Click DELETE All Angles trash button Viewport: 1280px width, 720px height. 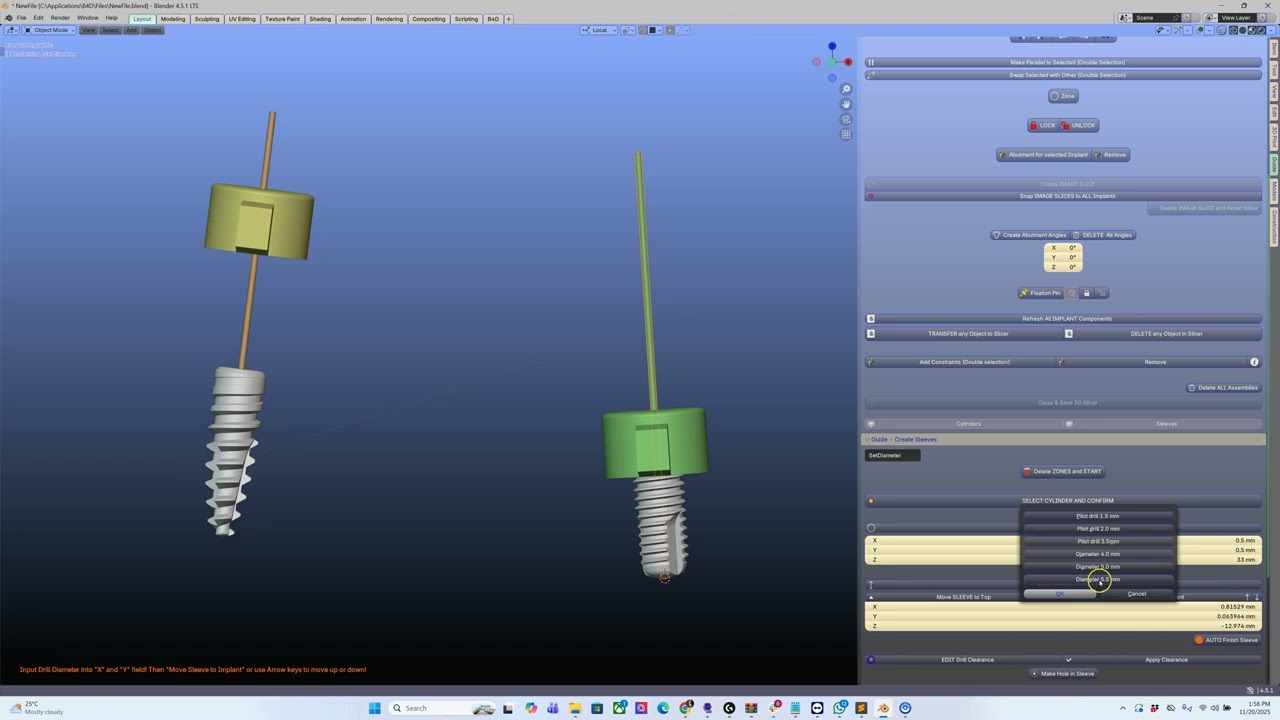pos(1102,235)
